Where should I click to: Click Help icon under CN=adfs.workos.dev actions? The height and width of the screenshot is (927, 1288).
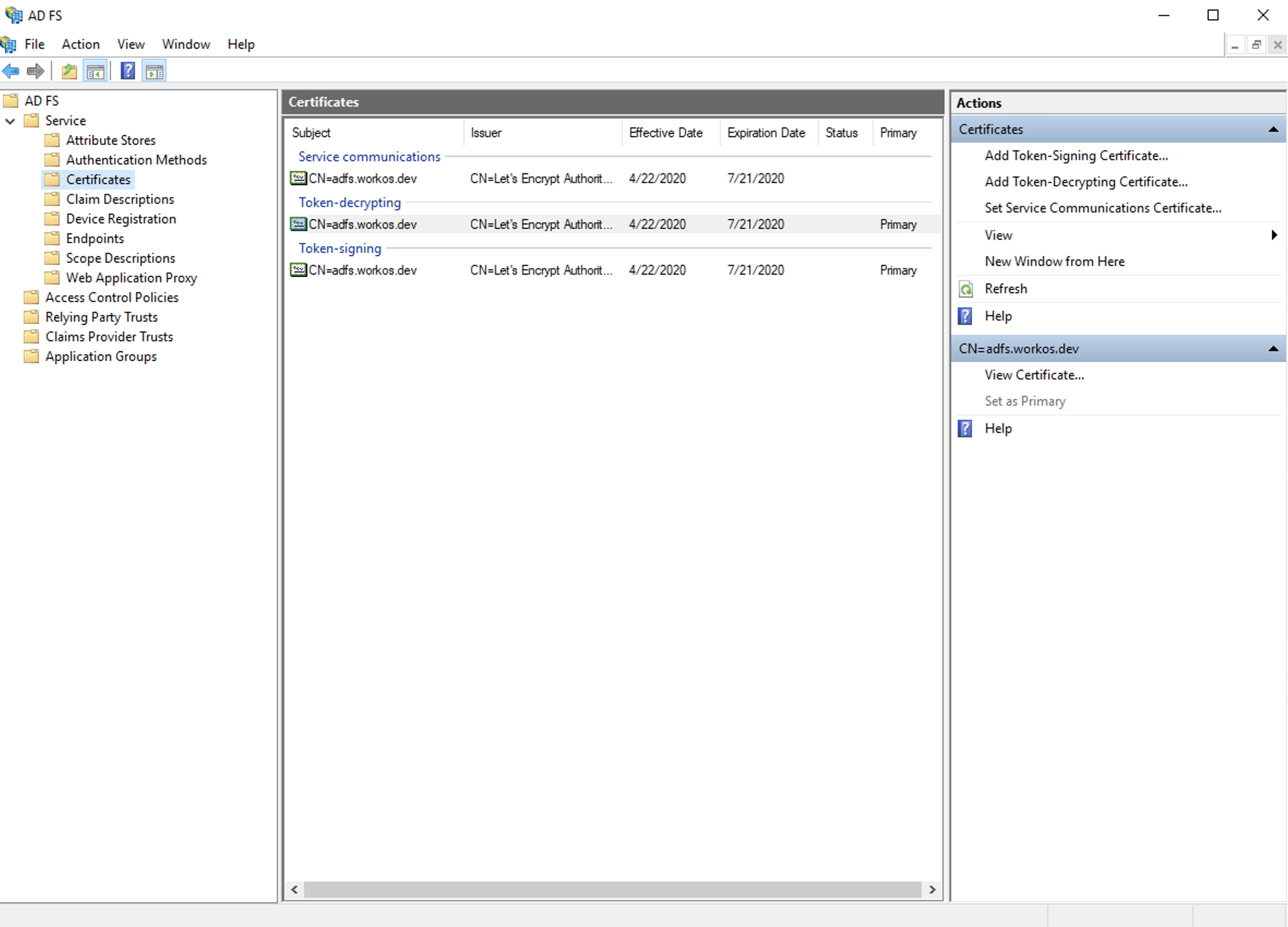pos(965,429)
